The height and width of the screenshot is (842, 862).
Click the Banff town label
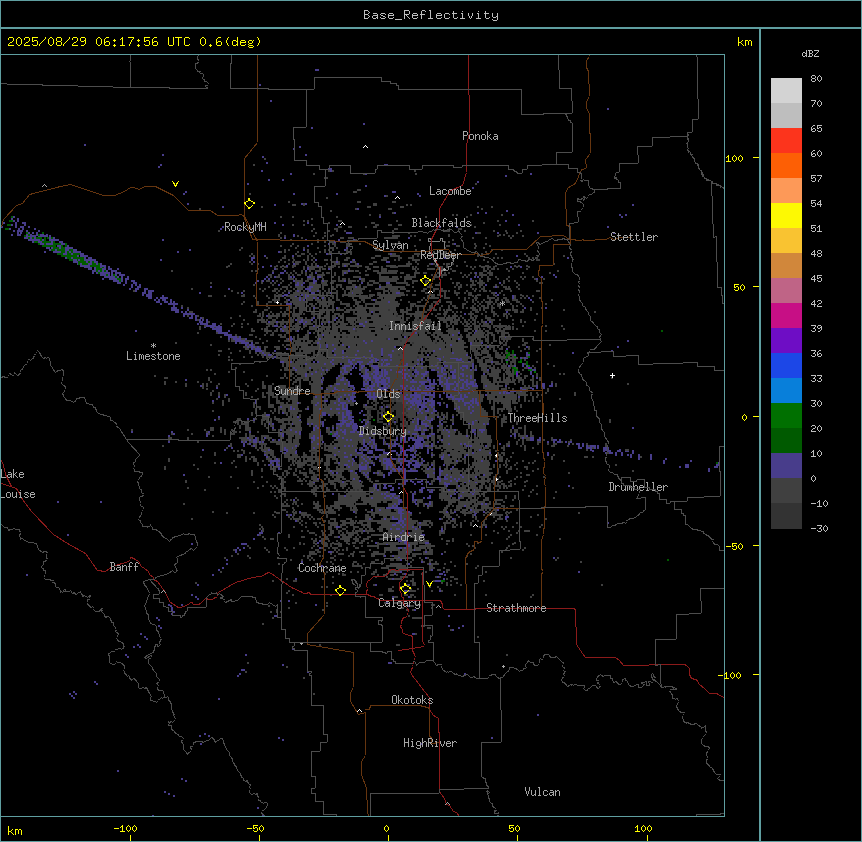coord(124,567)
